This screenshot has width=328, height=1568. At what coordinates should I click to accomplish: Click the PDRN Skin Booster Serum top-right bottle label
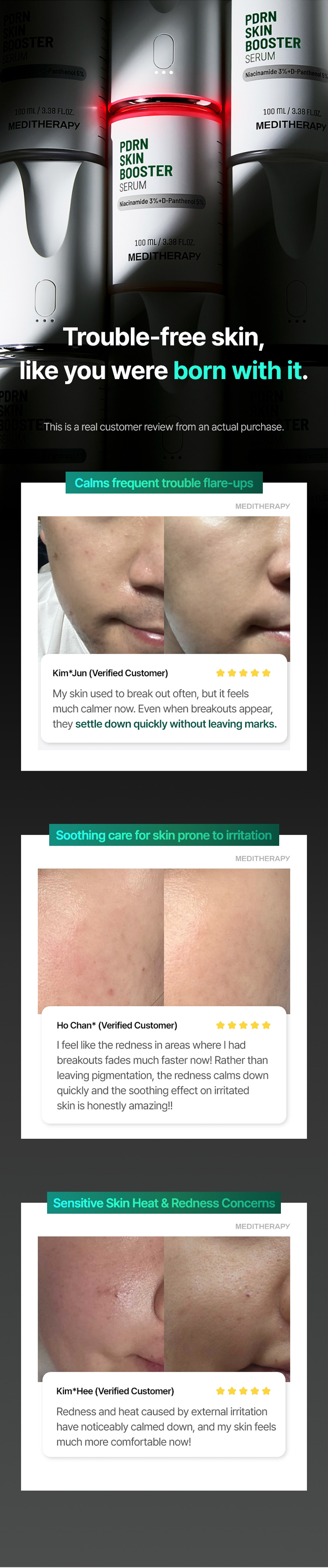click(272, 38)
